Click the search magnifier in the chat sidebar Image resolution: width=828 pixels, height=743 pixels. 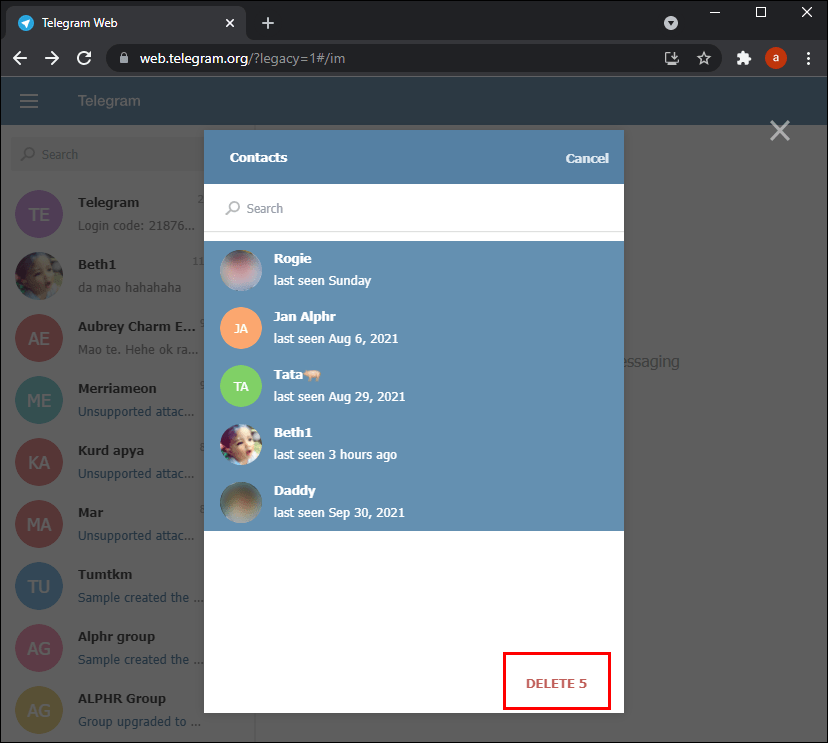pos(29,154)
